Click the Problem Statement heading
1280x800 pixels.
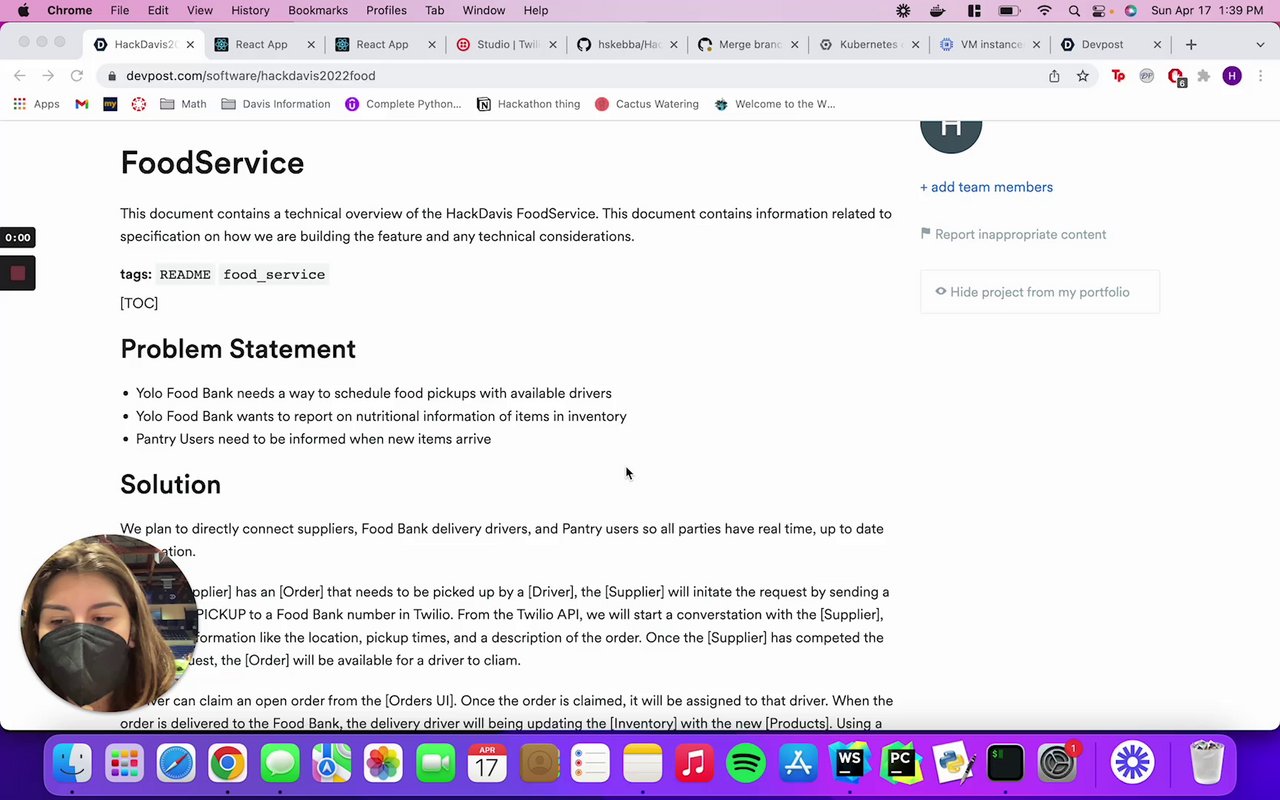(x=238, y=349)
